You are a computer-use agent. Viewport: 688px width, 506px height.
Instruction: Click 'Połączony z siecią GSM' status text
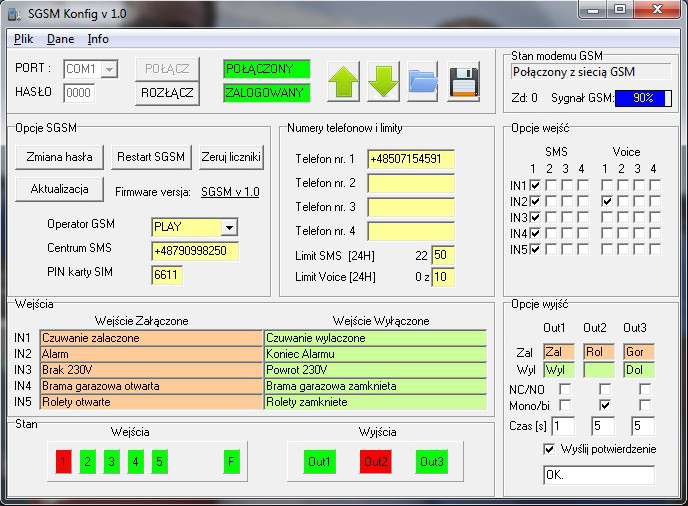pyautogui.click(x=591, y=72)
